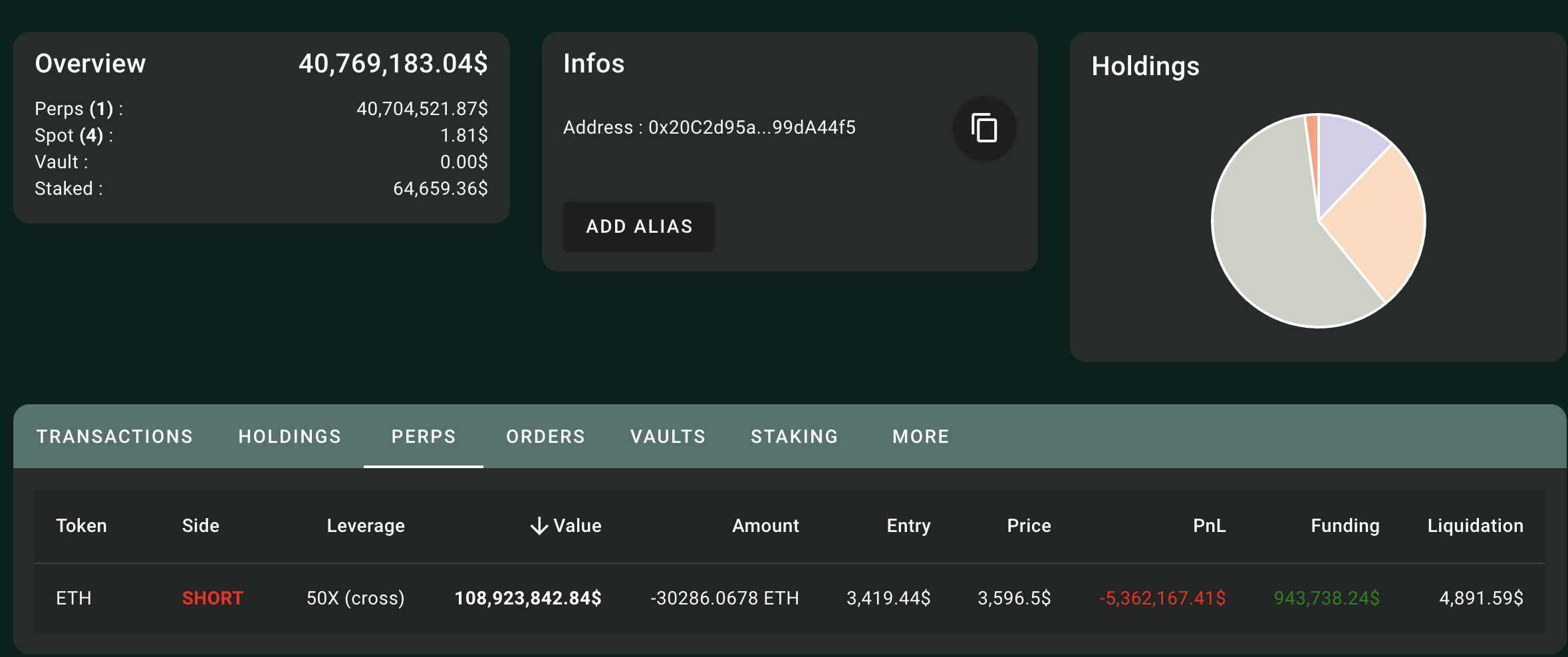Click the 1.81$ spot value
The image size is (1568, 657).
coord(464,136)
